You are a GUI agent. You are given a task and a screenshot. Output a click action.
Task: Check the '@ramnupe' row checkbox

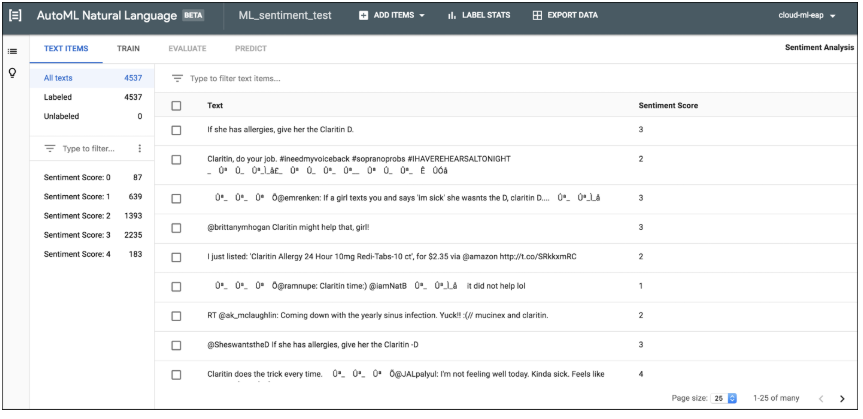point(176,287)
